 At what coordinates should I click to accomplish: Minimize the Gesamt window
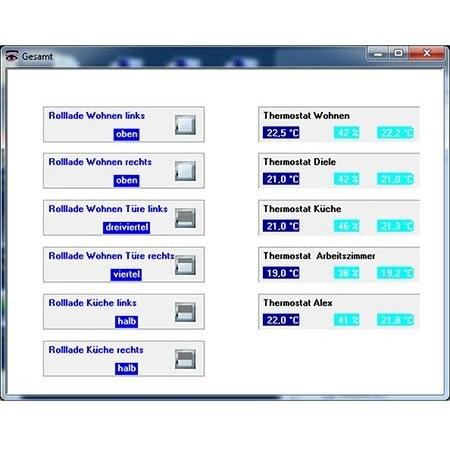tap(378, 53)
